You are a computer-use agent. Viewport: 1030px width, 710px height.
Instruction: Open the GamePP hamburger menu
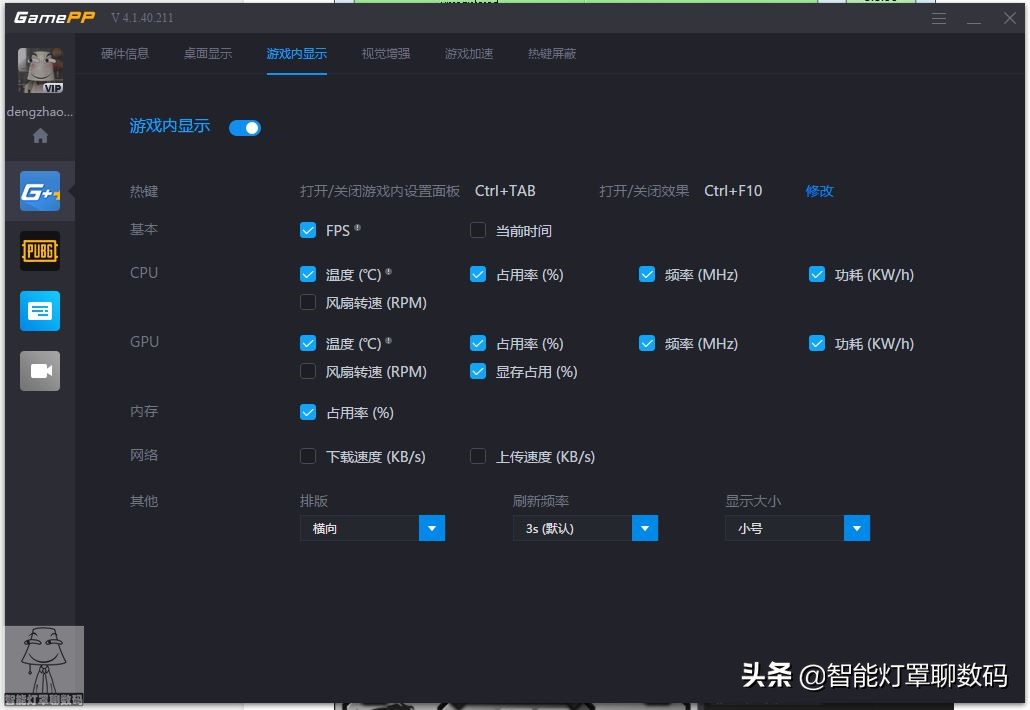click(938, 18)
